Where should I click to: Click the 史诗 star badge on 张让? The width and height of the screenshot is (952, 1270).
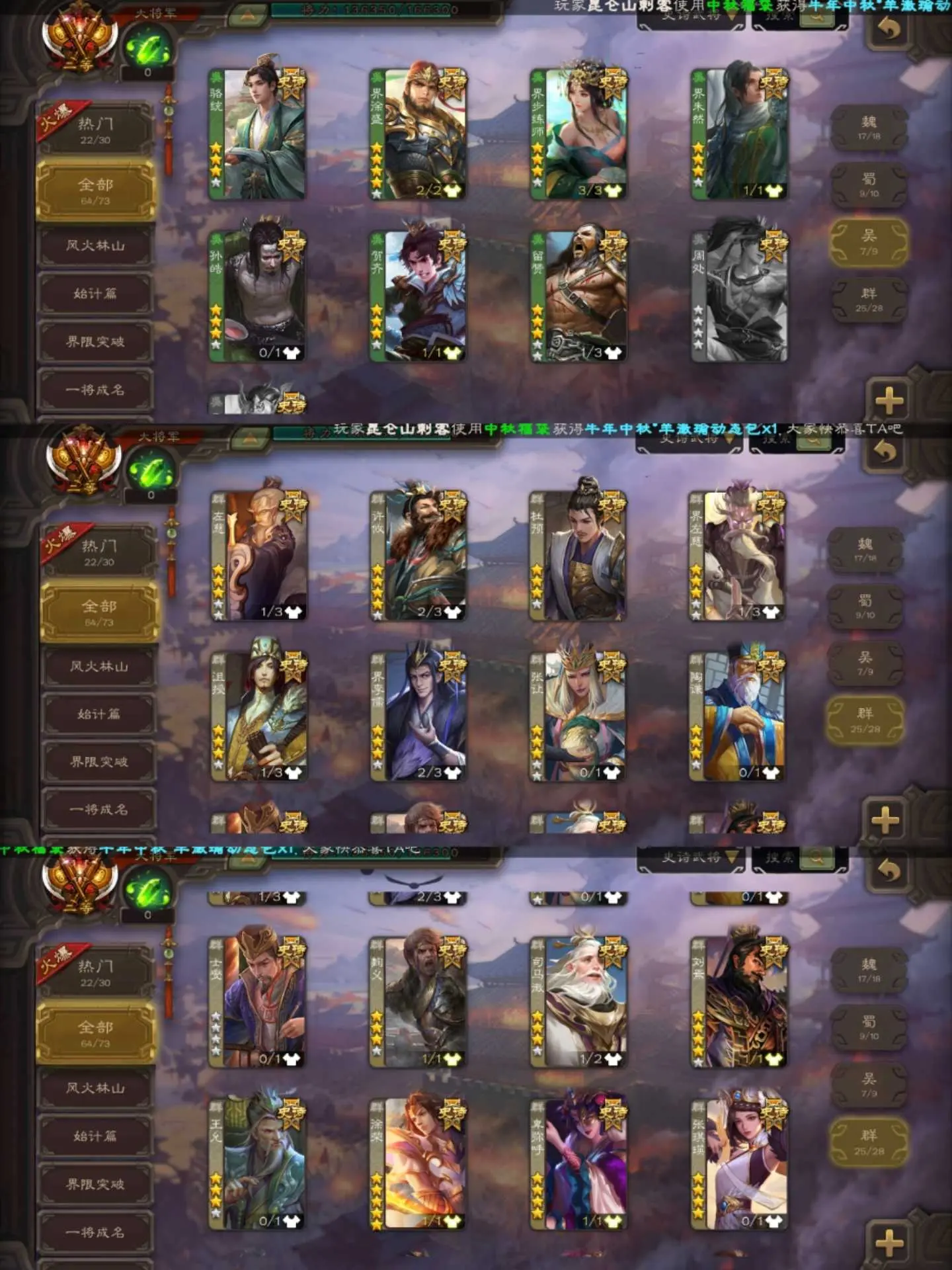(x=611, y=666)
